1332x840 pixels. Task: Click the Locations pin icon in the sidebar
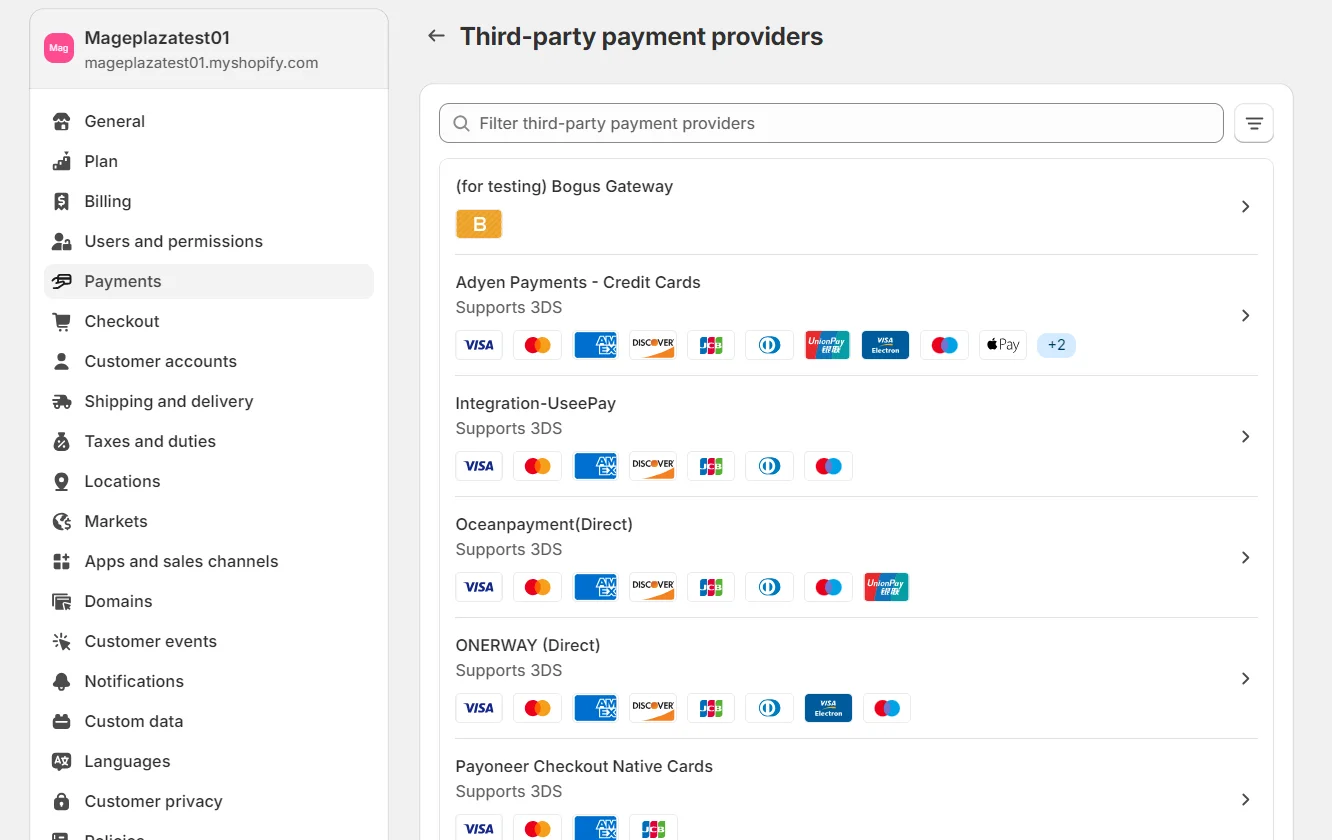(62, 481)
